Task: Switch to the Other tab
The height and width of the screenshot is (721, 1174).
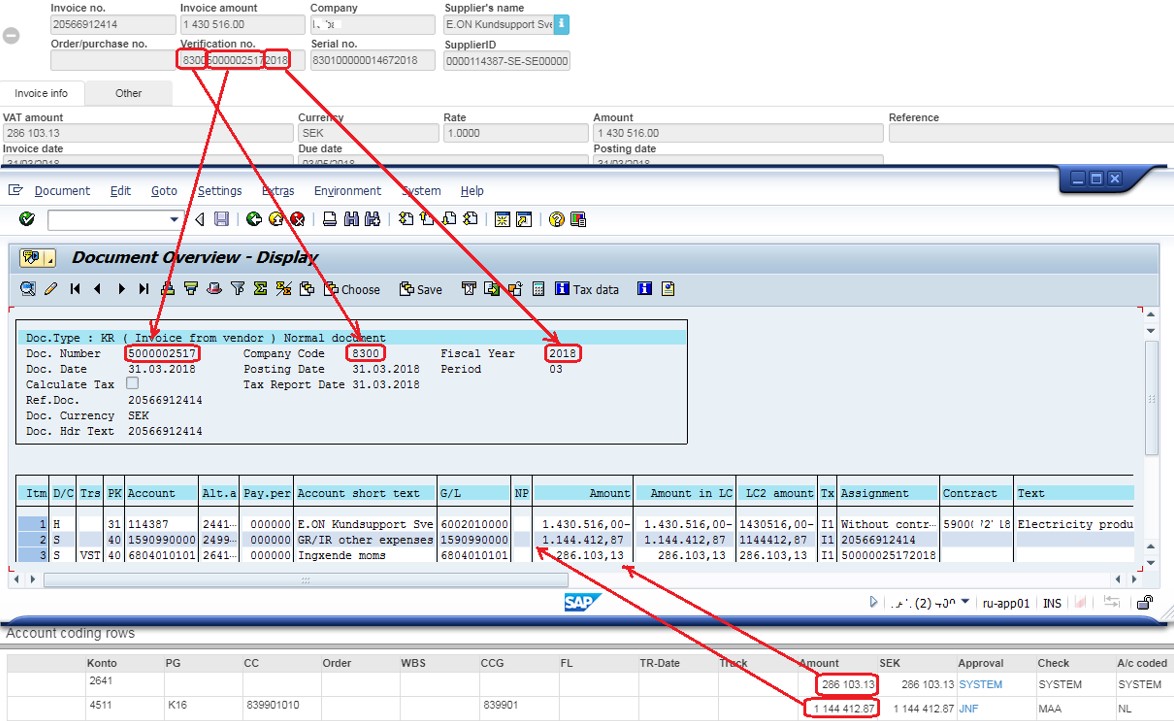Action: [128, 92]
